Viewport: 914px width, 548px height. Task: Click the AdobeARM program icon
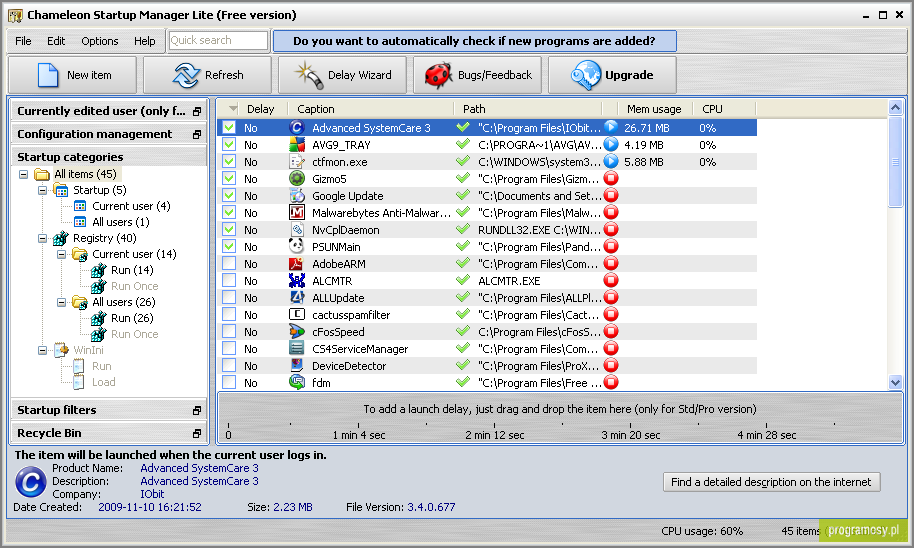[x=297, y=264]
